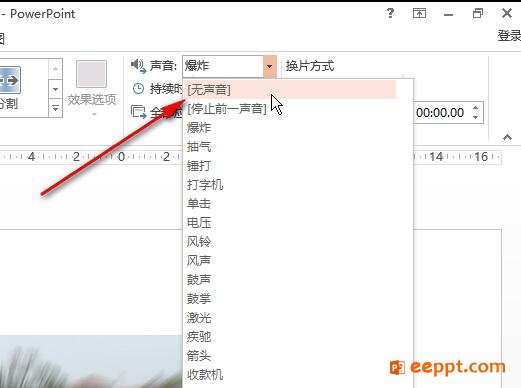Click the 声音 combo box showing 爆炸
This screenshot has height=388, width=521.
(223, 66)
